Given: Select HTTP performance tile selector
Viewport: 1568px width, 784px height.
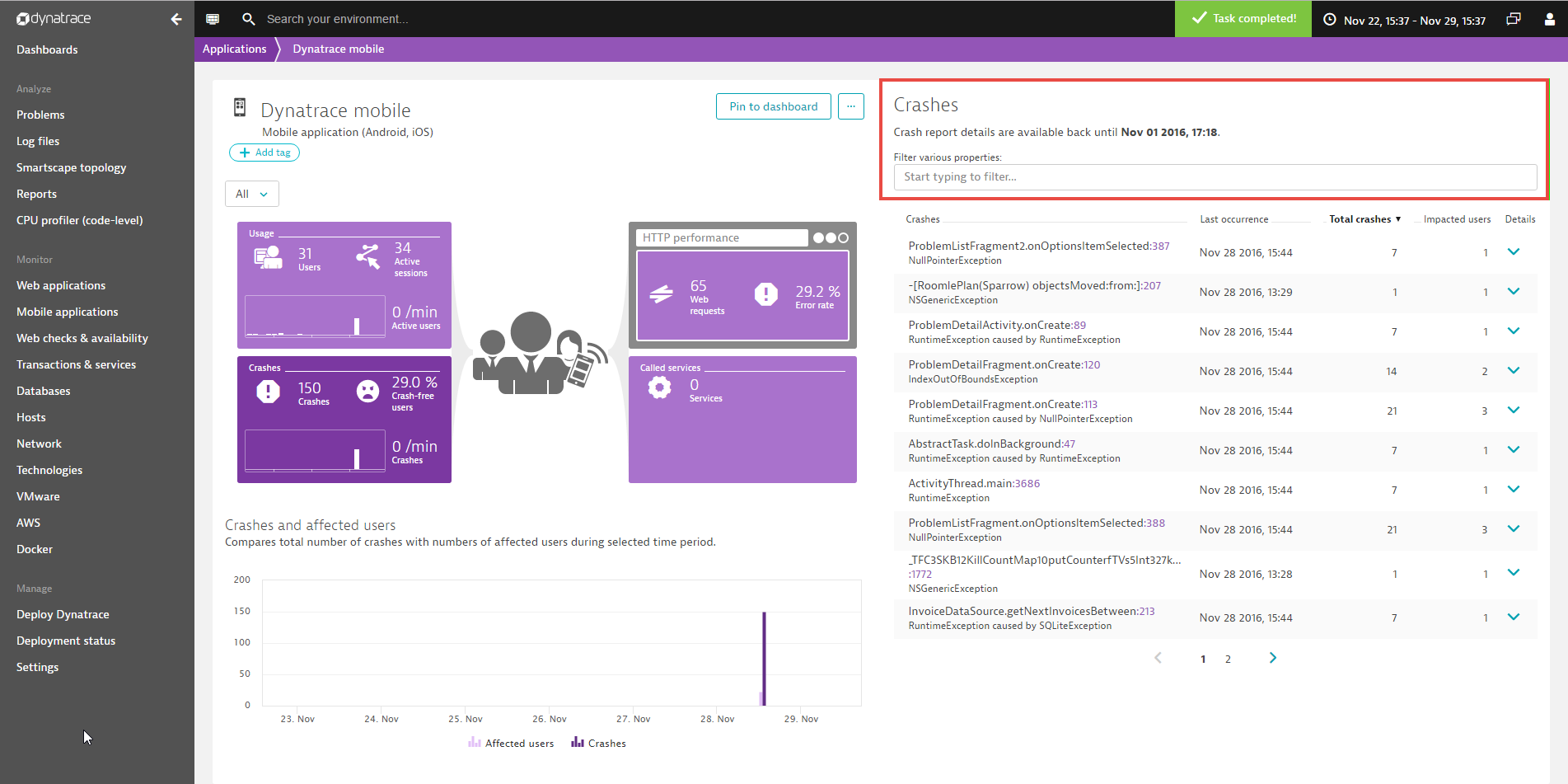Looking at the screenshot, I should click(722, 237).
